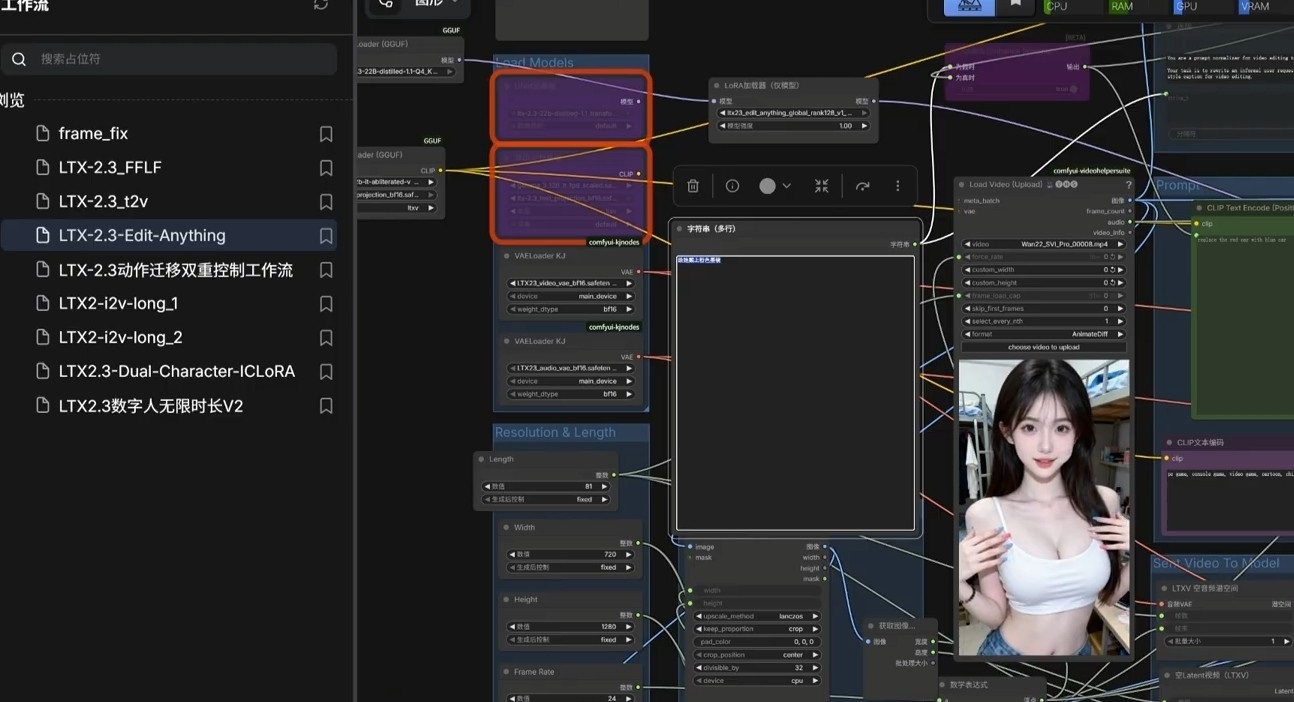Screen dimensions: 1294x702
Task: Open LTX23_audio_vae model selector
Action: [570, 368]
